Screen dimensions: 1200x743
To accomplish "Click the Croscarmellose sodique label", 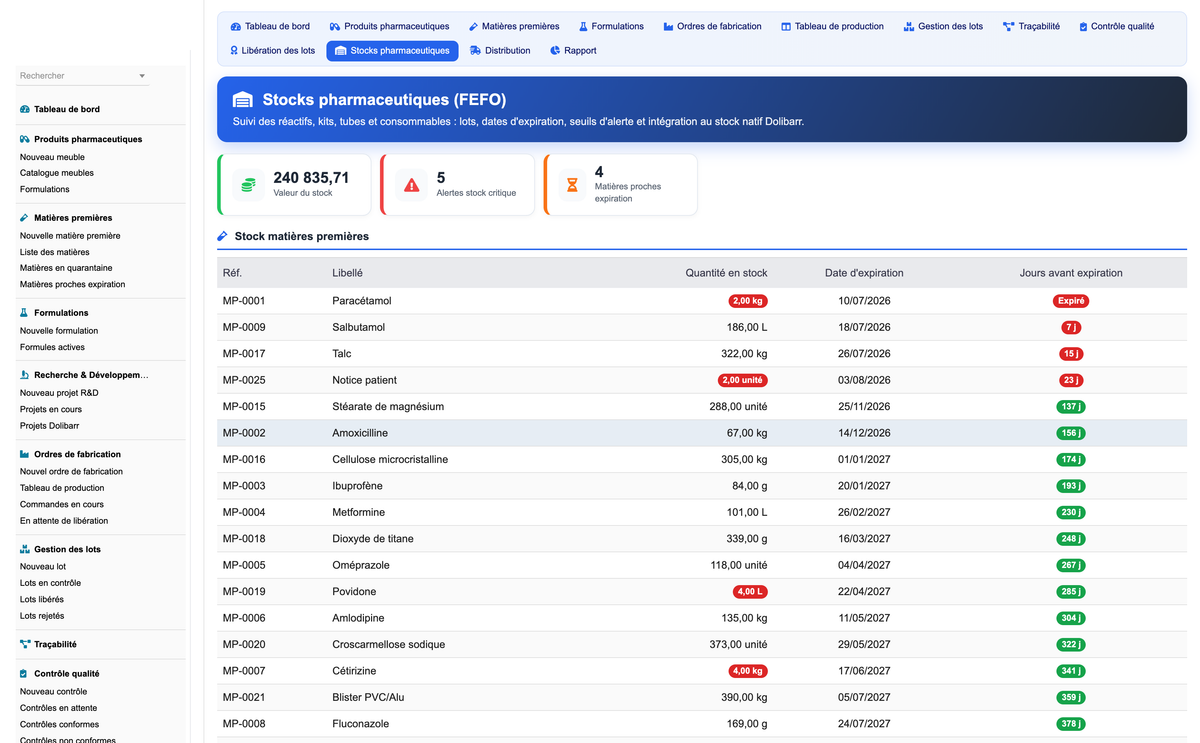I will pos(389,644).
